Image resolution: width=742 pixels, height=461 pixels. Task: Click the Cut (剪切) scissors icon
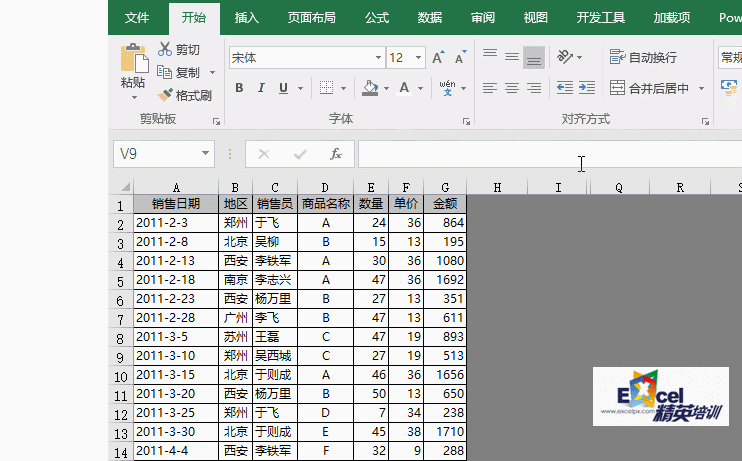[165, 49]
